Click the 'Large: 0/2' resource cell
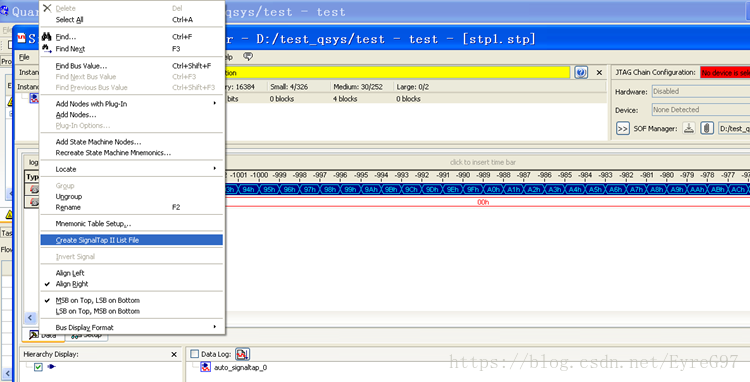The width and height of the screenshot is (750, 382). coord(413,87)
